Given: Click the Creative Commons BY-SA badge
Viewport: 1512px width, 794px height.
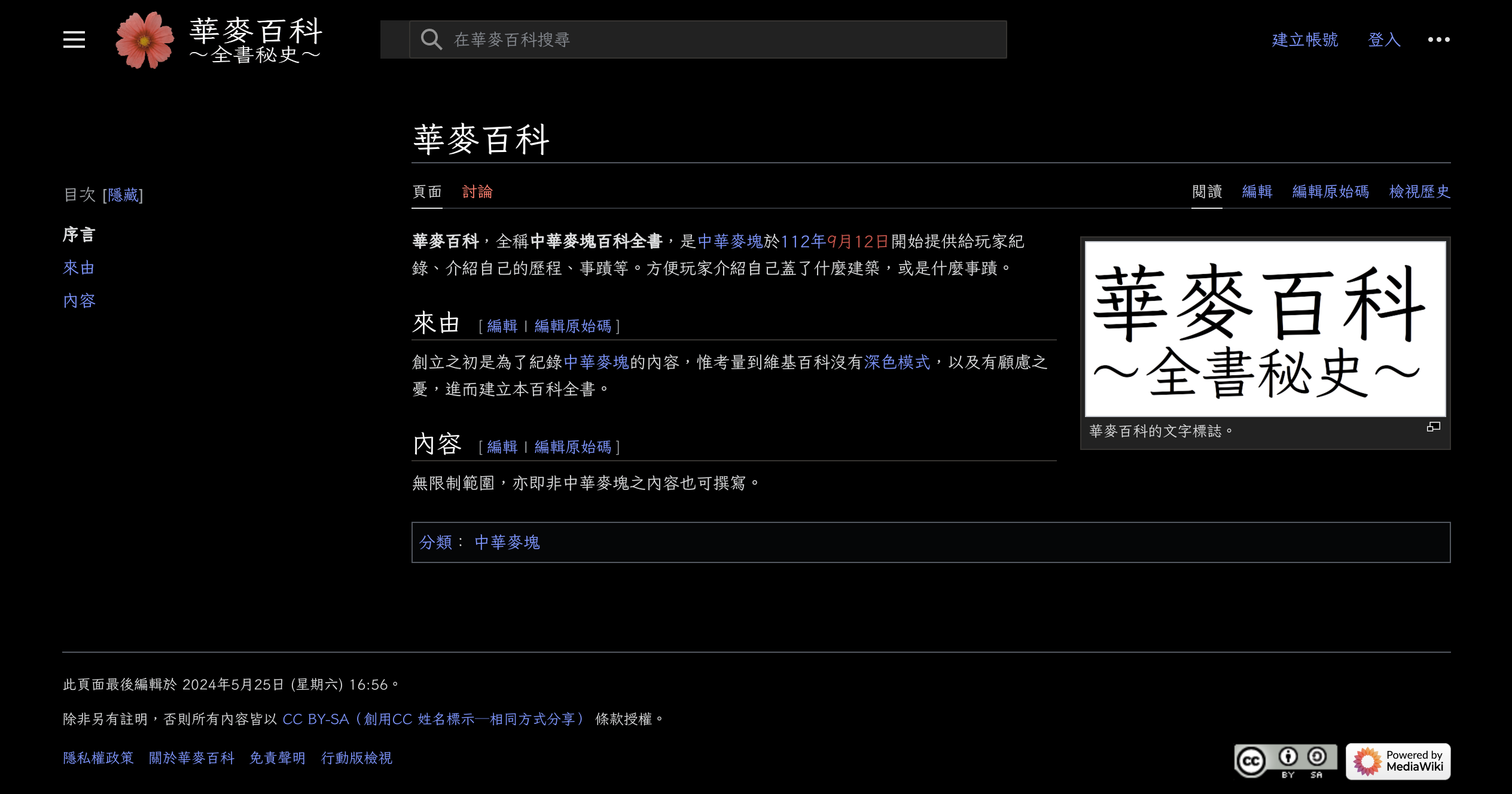Looking at the screenshot, I should (1285, 761).
